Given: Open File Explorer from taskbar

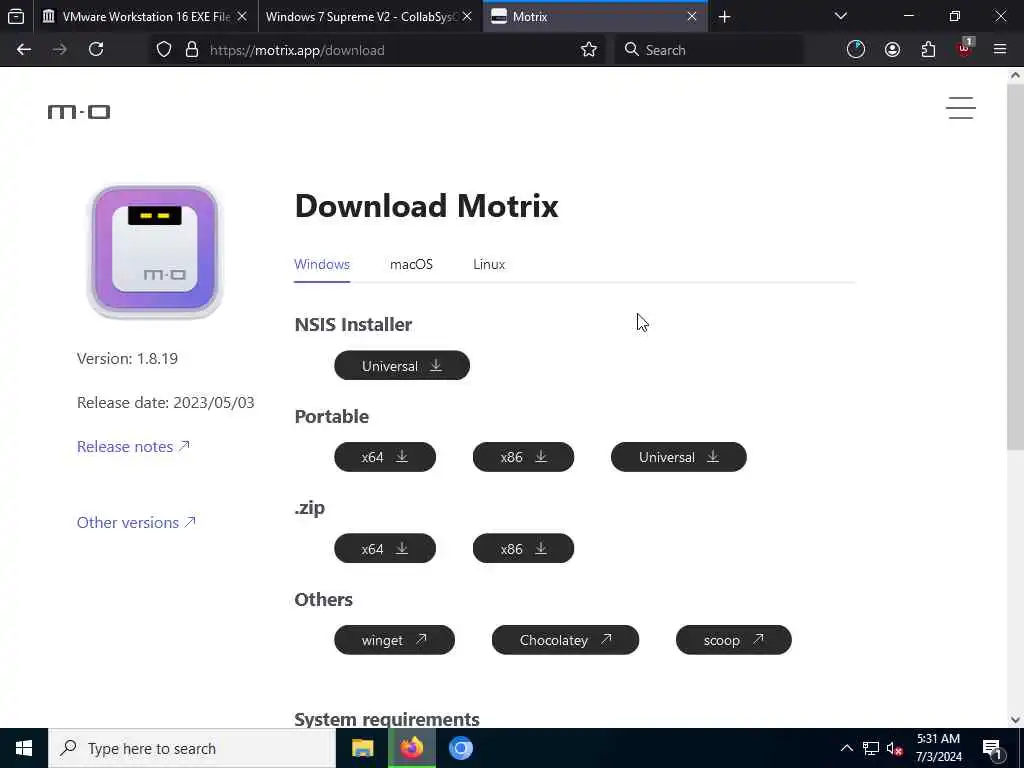Looking at the screenshot, I should pyautogui.click(x=362, y=748).
